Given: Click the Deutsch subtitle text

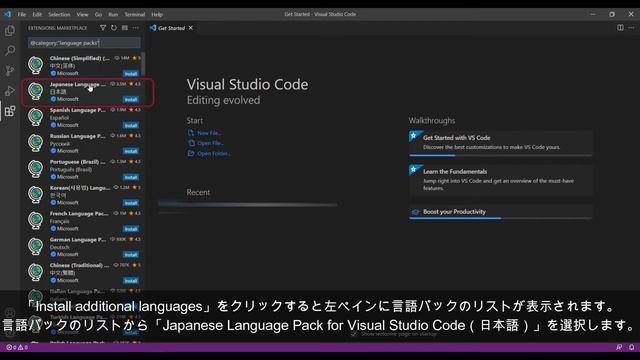Looking at the screenshot, I should tap(60, 247).
